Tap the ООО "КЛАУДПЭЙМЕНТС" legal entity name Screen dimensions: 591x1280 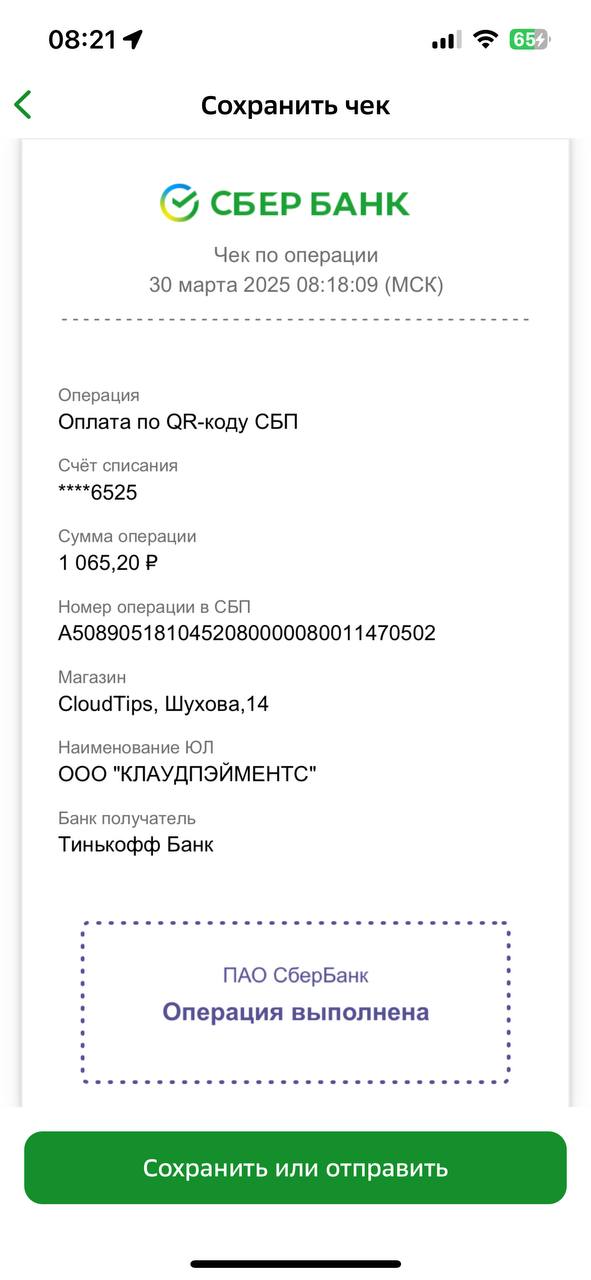click(x=188, y=774)
